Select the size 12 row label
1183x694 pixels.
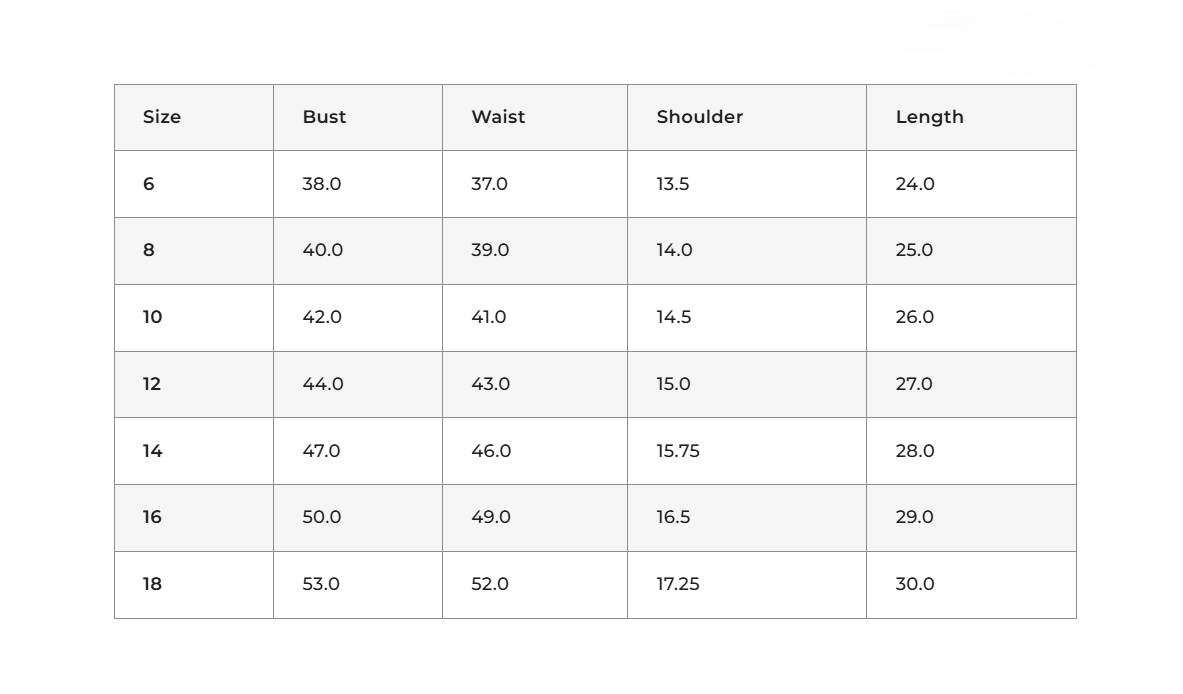[152, 384]
